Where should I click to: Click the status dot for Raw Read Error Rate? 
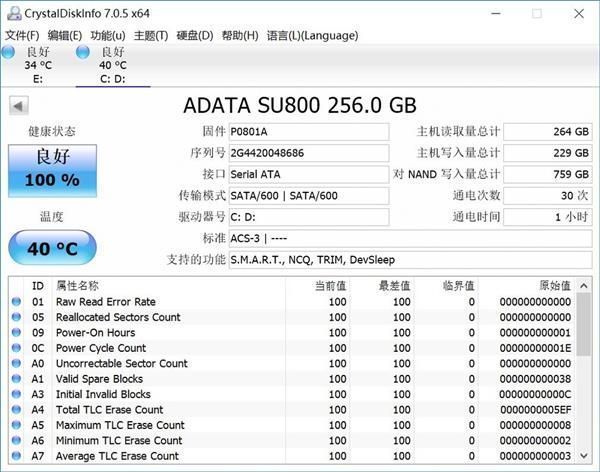(16, 302)
